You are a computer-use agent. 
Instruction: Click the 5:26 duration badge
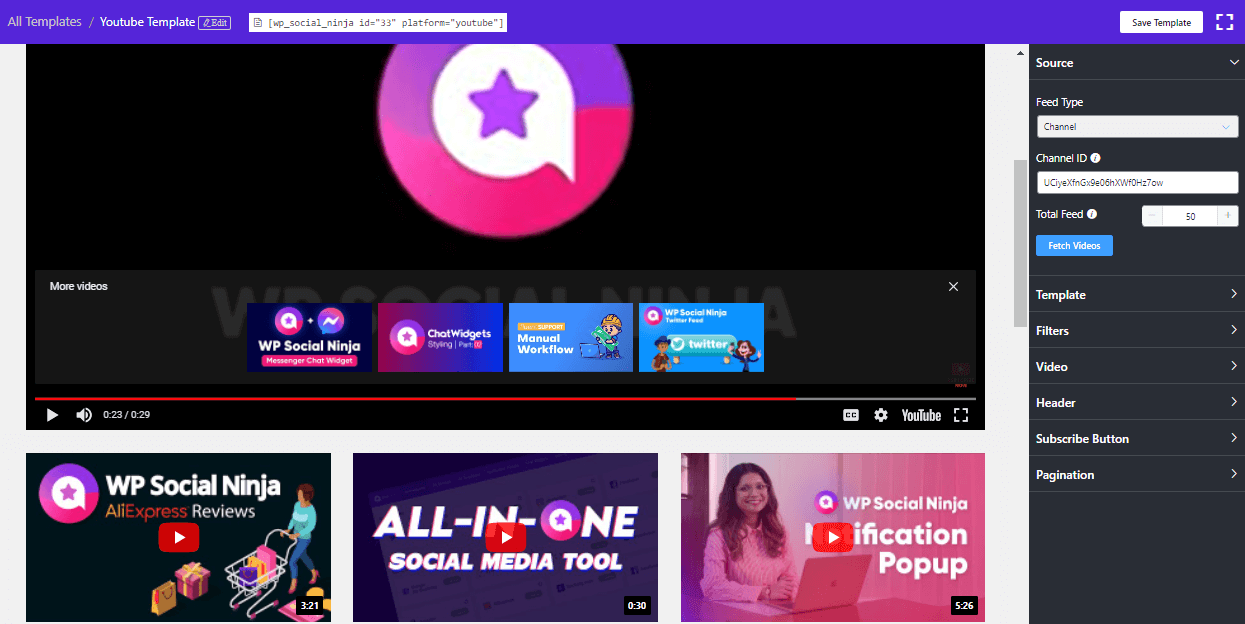[964, 606]
